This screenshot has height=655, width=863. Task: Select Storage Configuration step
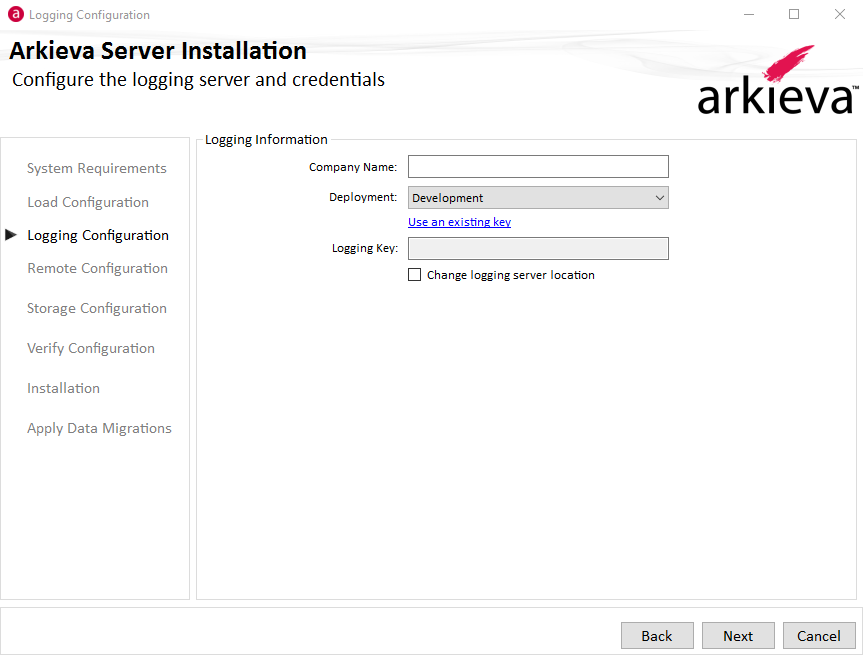point(96,309)
